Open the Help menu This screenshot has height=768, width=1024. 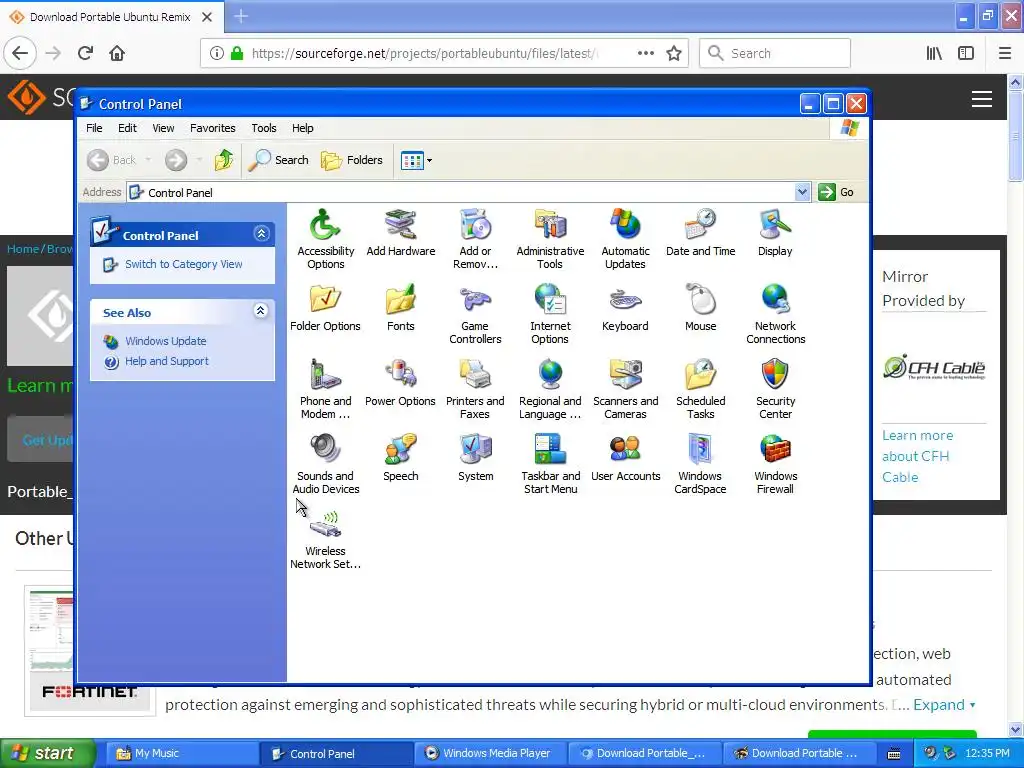click(x=302, y=128)
